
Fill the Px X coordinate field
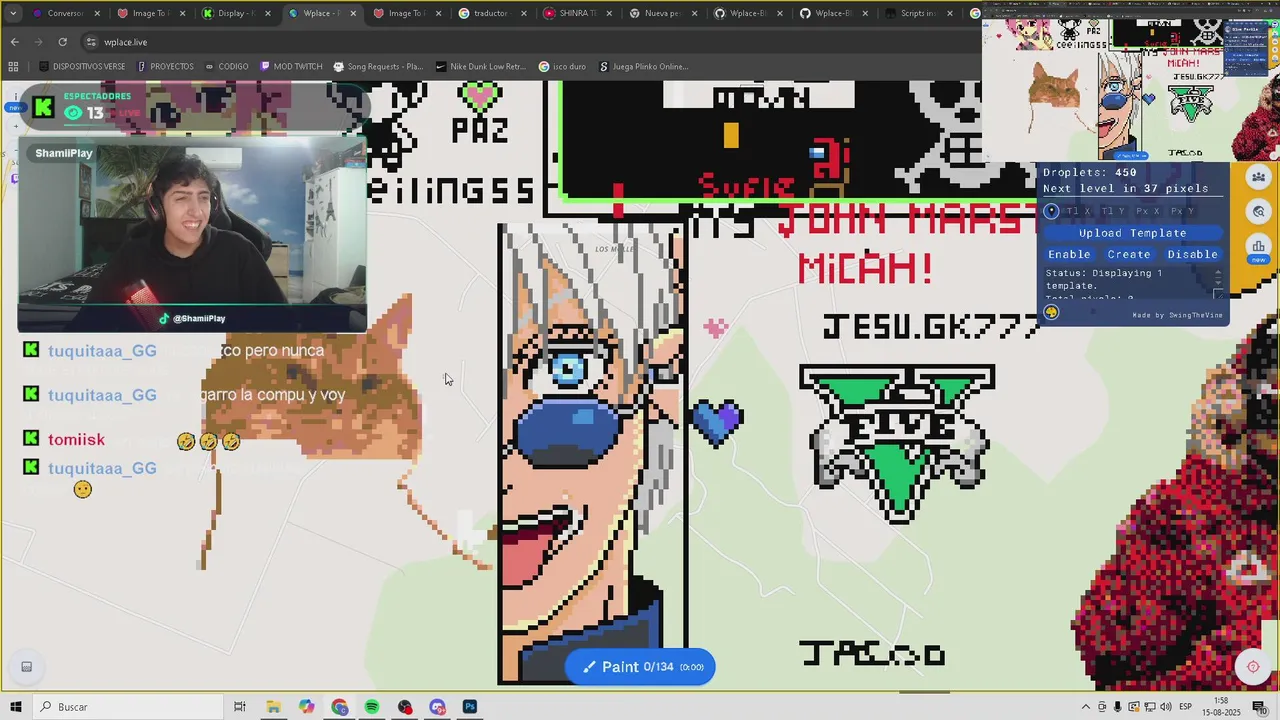tap(1147, 211)
